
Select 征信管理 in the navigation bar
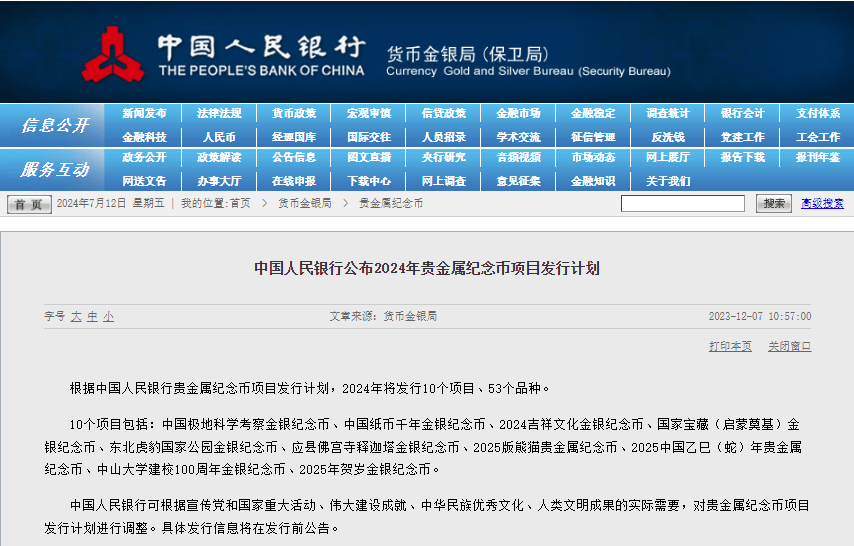tap(593, 137)
